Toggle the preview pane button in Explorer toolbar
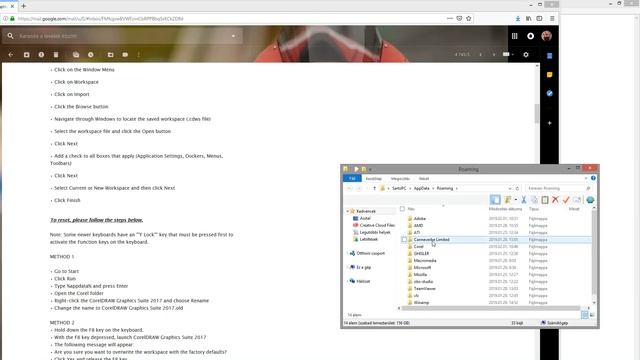This screenshot has width=640, height=360. pyautogui.click(x=495, y=200)
